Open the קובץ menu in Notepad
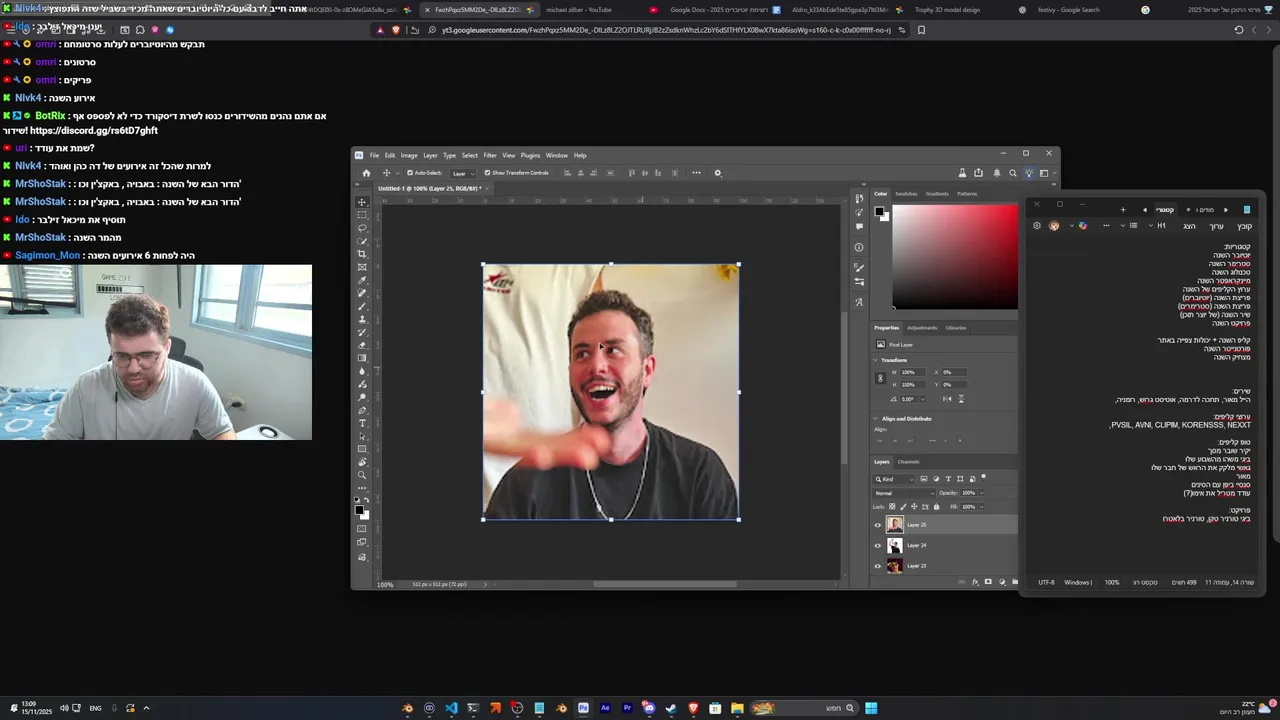The image size is (1280, 720). click(x=1244, y=226)
